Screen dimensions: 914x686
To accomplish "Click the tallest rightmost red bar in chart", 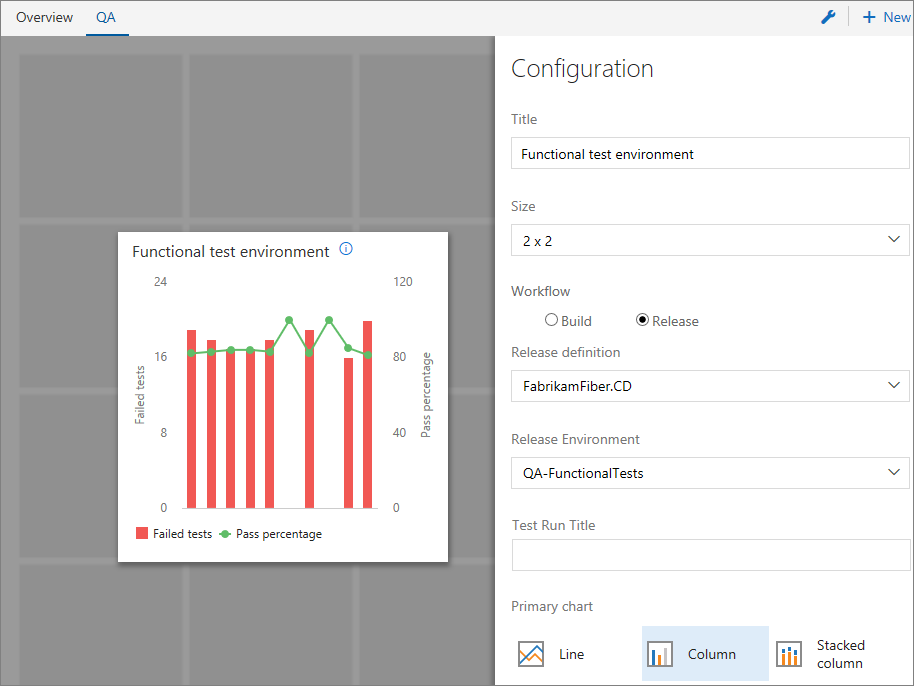I will [367, 414].
